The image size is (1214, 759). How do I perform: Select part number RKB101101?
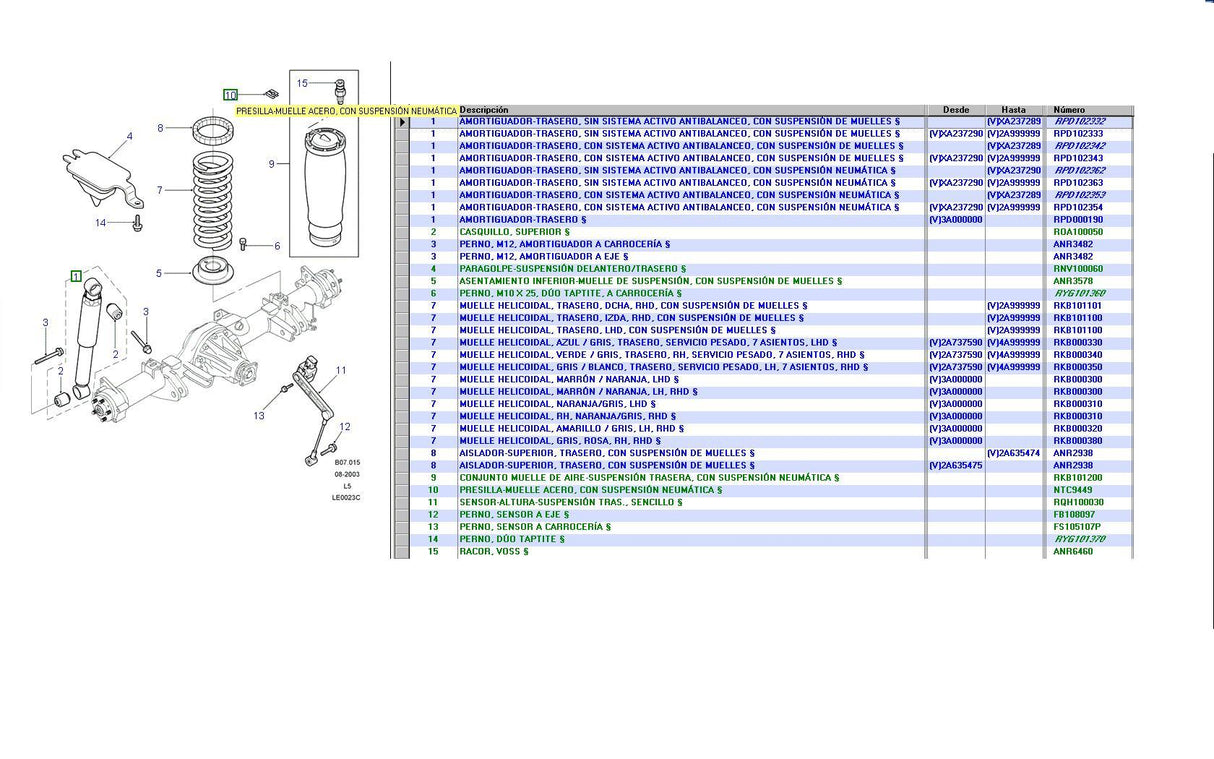[1078, 306]
